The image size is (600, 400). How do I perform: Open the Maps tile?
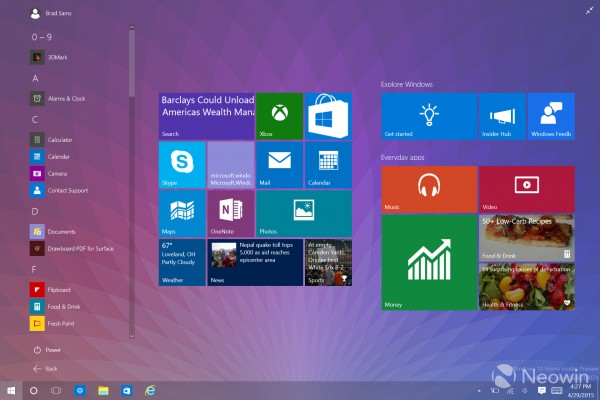point(182,212)
